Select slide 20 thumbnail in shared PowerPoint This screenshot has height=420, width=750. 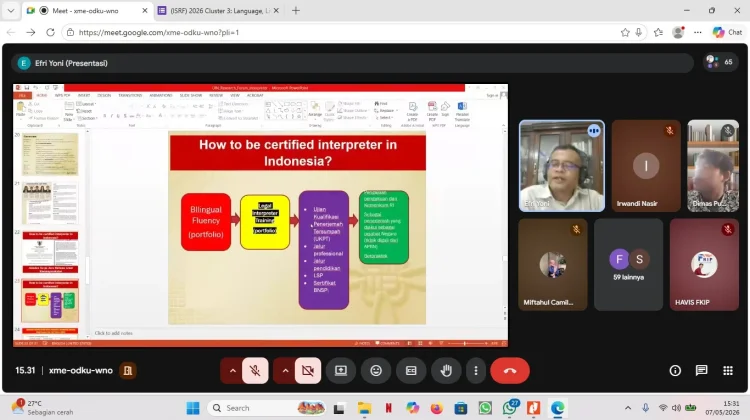(x=50, y=154)
